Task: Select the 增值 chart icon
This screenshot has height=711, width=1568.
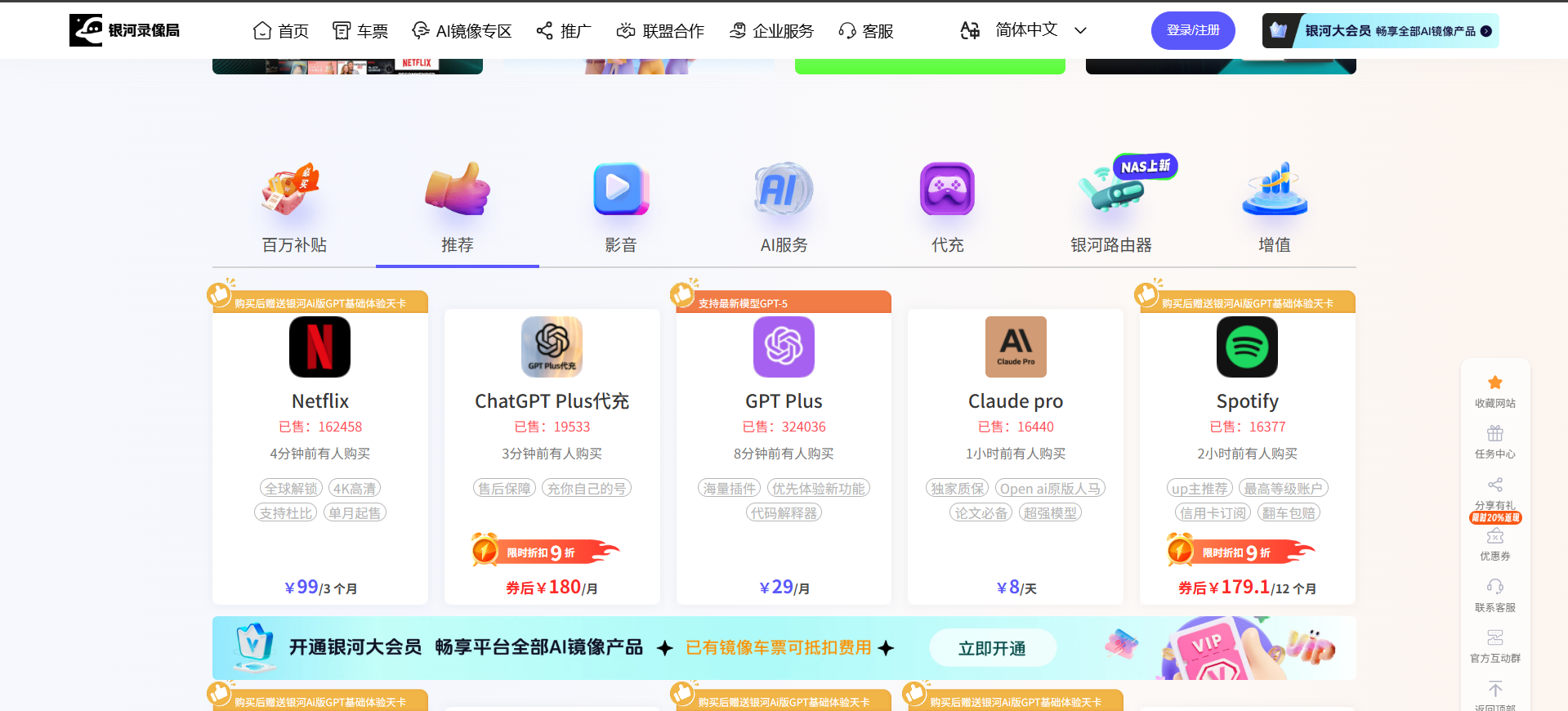Action: click(1275, 190)
